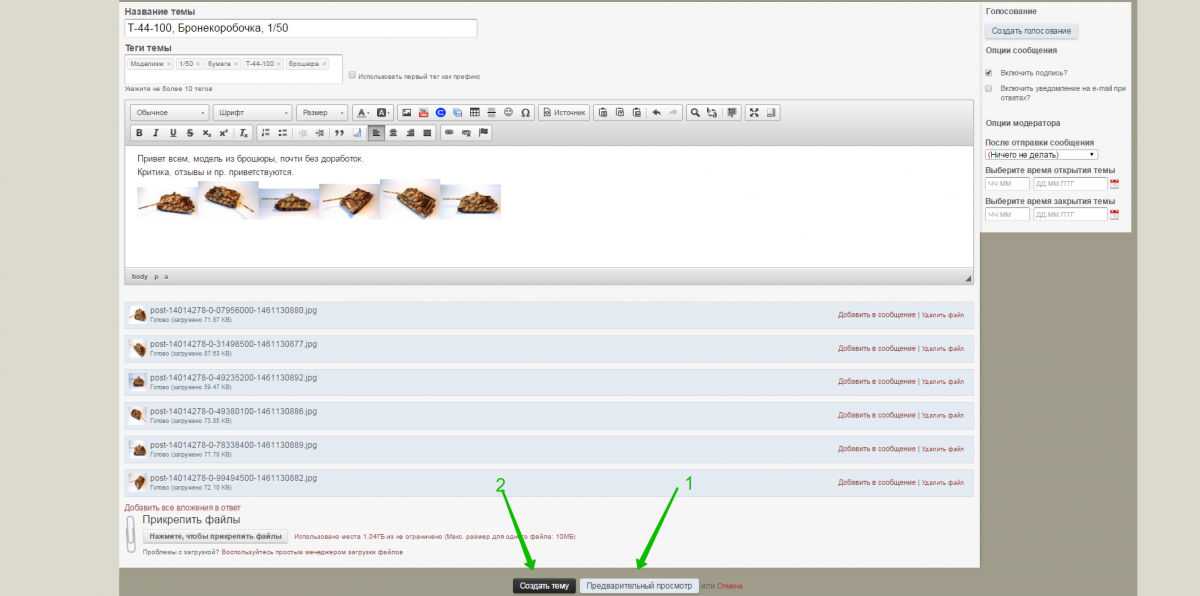Check 'Использовать первый тег как префикс'

pos(352,75)
